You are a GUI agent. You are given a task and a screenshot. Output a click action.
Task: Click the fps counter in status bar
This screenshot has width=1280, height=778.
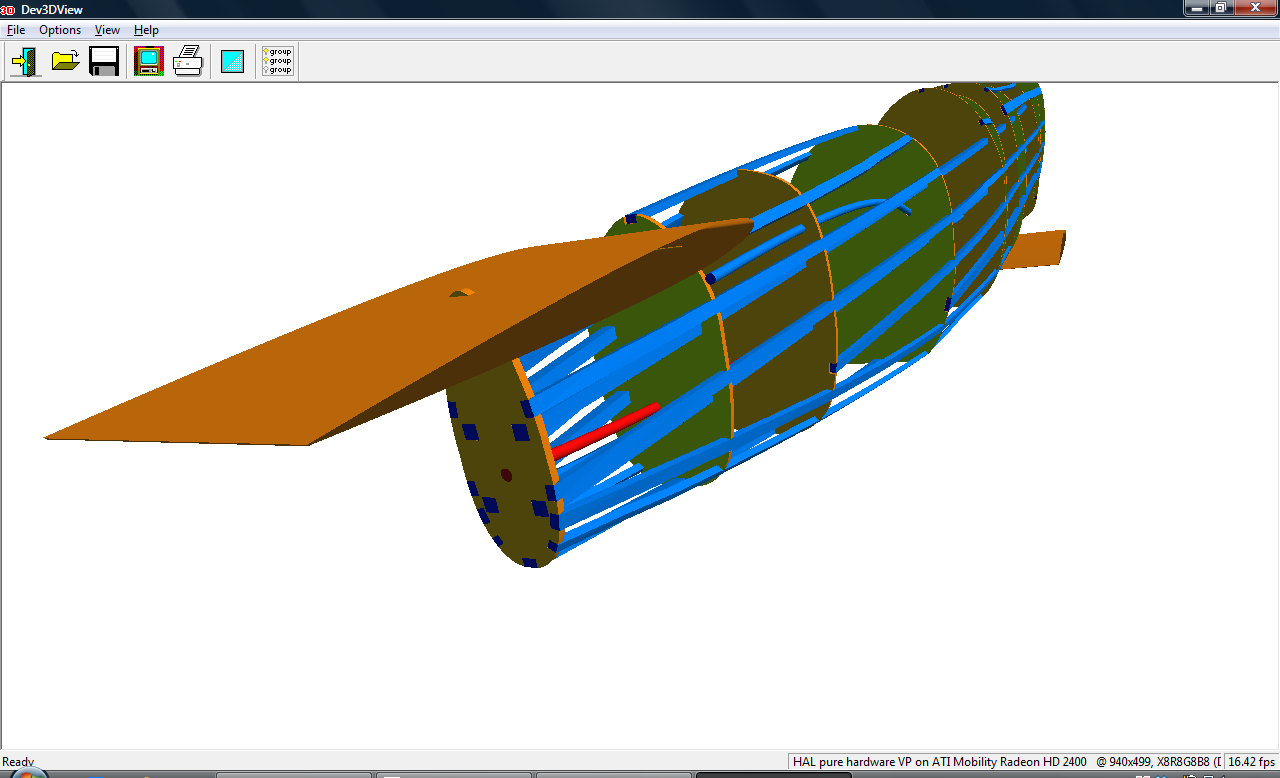pyautogui.click(x=1251, y=762)
